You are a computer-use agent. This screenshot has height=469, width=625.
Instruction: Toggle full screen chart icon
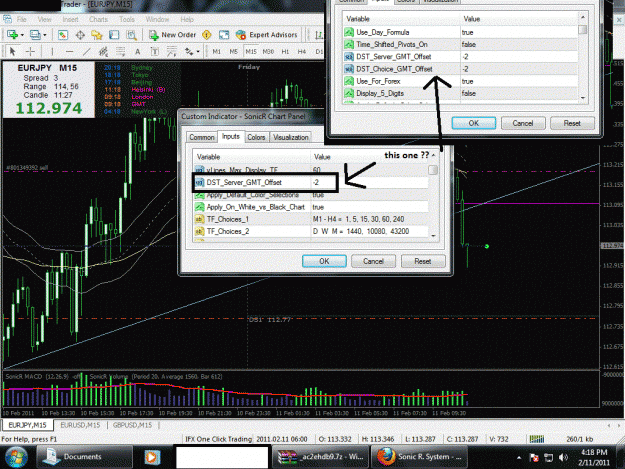tap(224, 35)
